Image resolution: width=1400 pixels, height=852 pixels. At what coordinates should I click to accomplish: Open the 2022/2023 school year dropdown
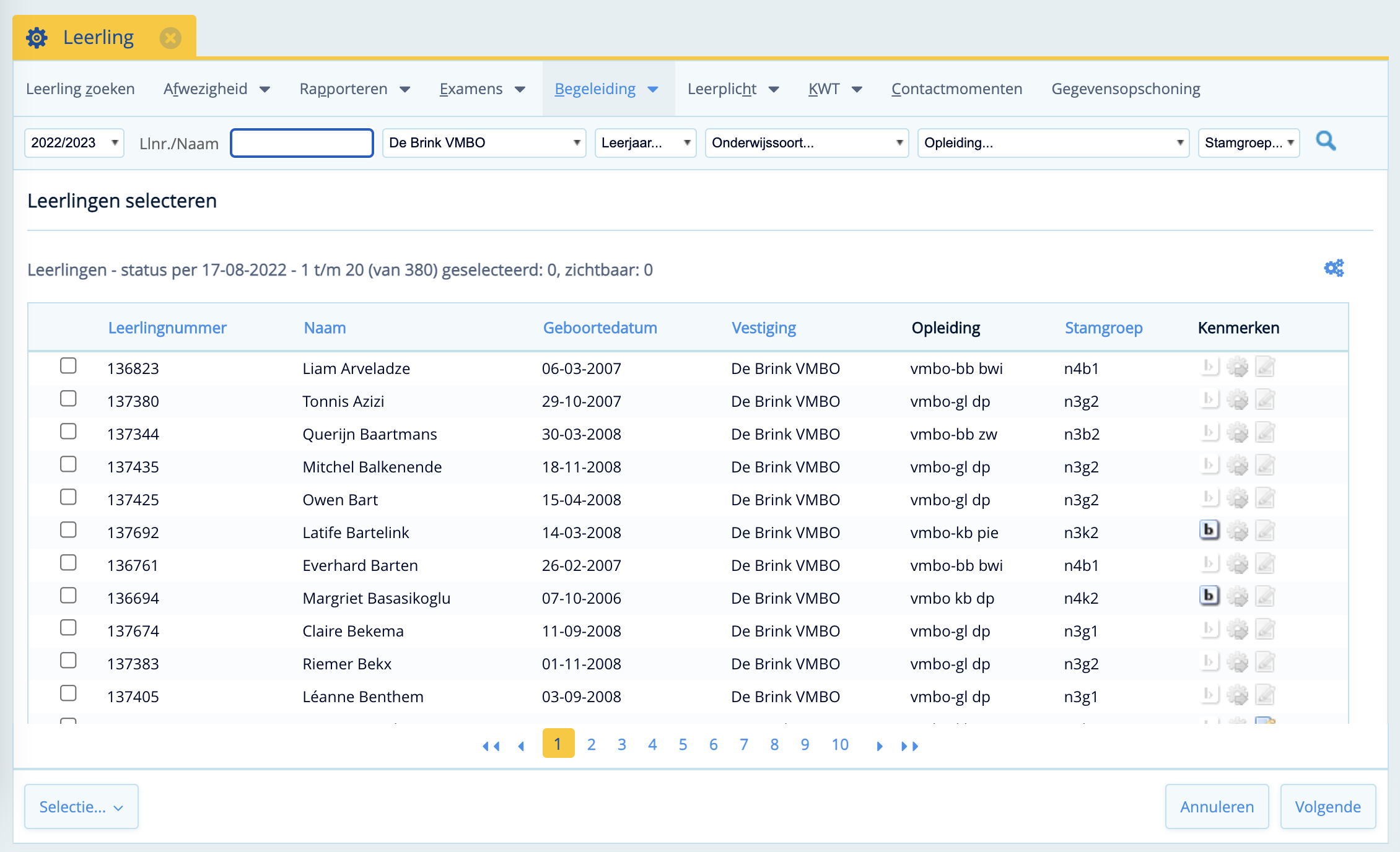74,143
